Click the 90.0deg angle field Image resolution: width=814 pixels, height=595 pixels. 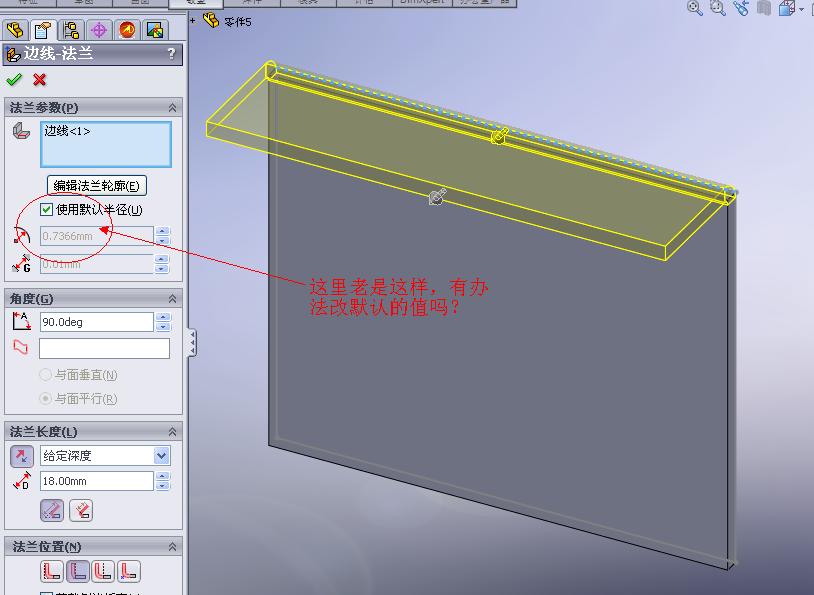[x=97, y=322]
